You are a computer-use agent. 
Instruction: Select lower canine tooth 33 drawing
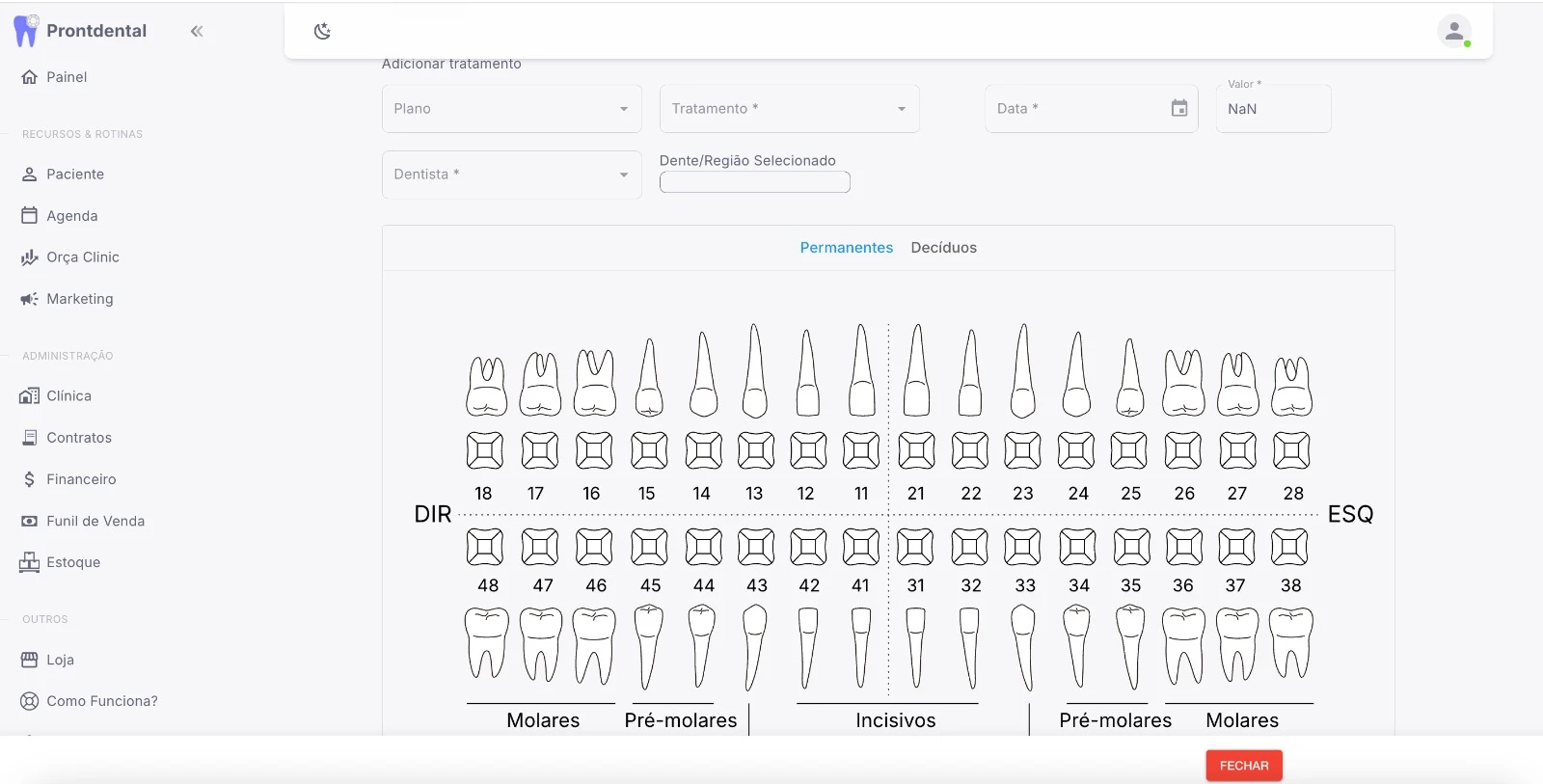(1023, 648)
